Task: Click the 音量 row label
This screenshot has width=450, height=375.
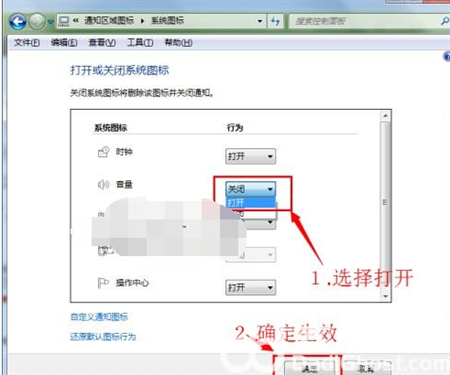Action: (124, 184)
